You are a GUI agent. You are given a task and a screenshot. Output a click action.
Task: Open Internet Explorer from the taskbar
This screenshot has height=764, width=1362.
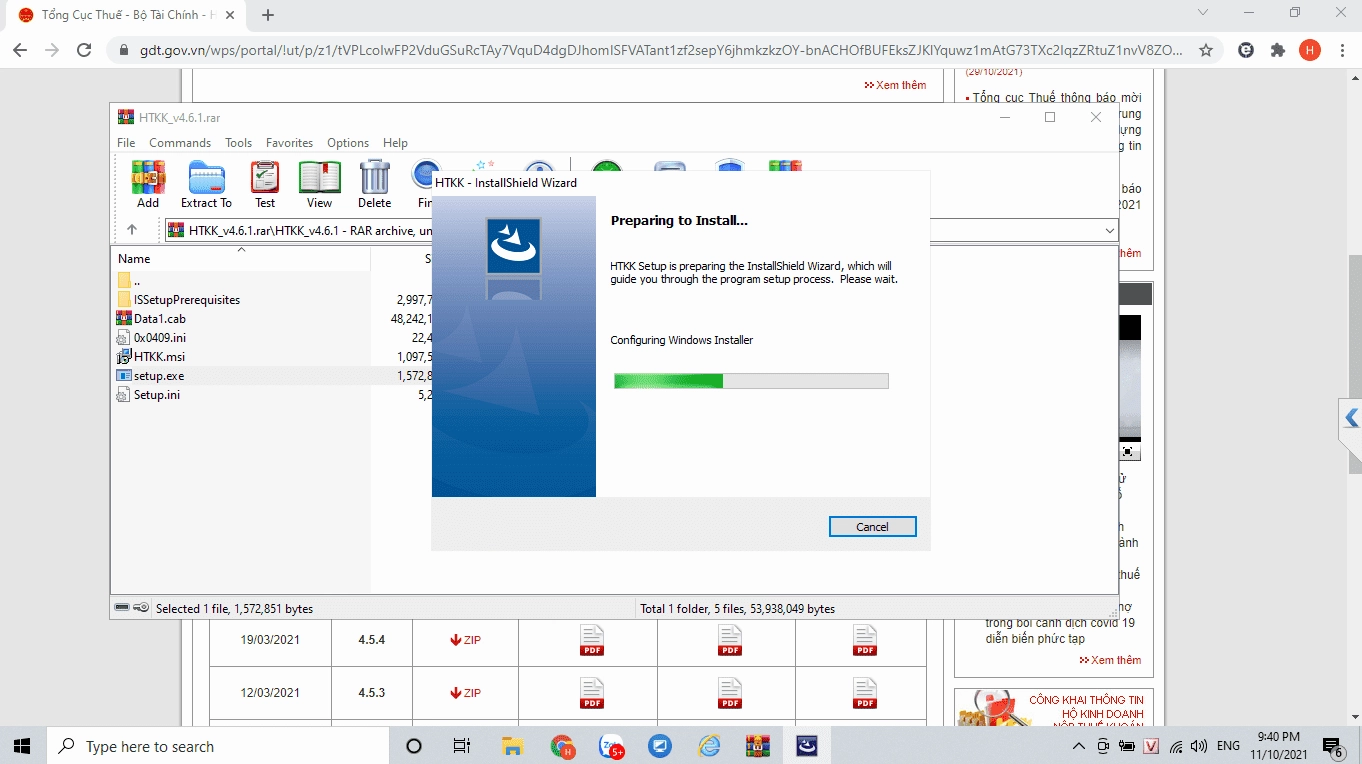coord(709,746)
